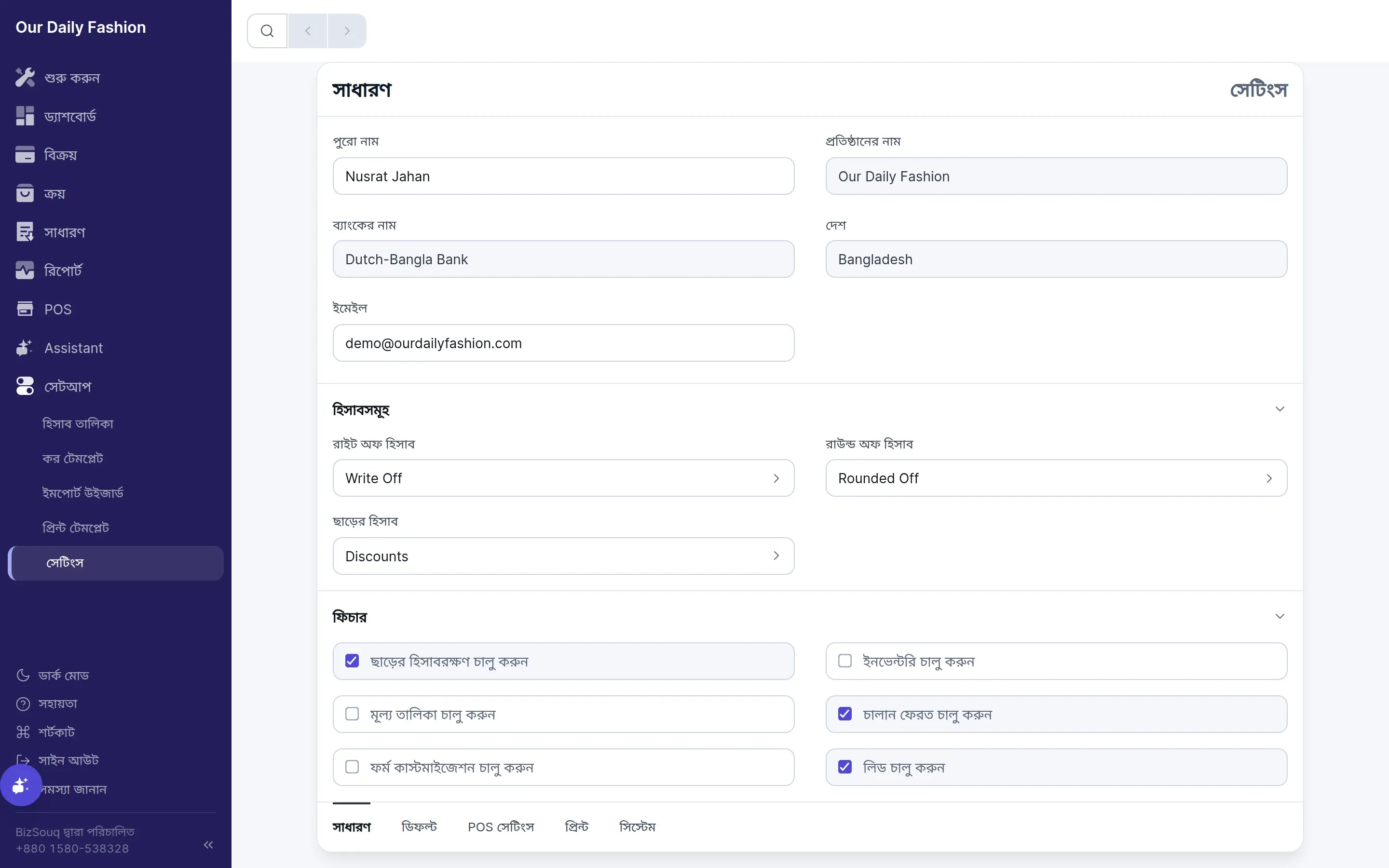Toggle the ডার্ক মোড moon icon
This screenshot has width=1389, height=868.
[23, 675]
